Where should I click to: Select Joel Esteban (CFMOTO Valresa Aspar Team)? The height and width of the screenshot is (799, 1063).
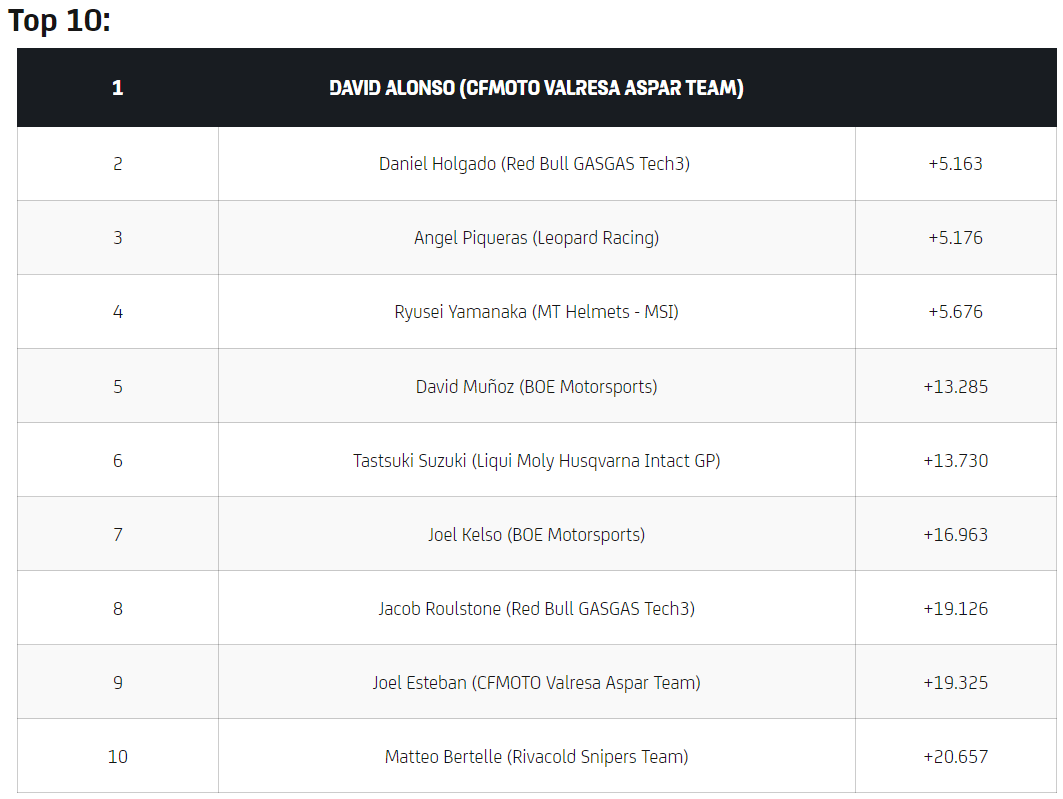click(x=536, y=682)
